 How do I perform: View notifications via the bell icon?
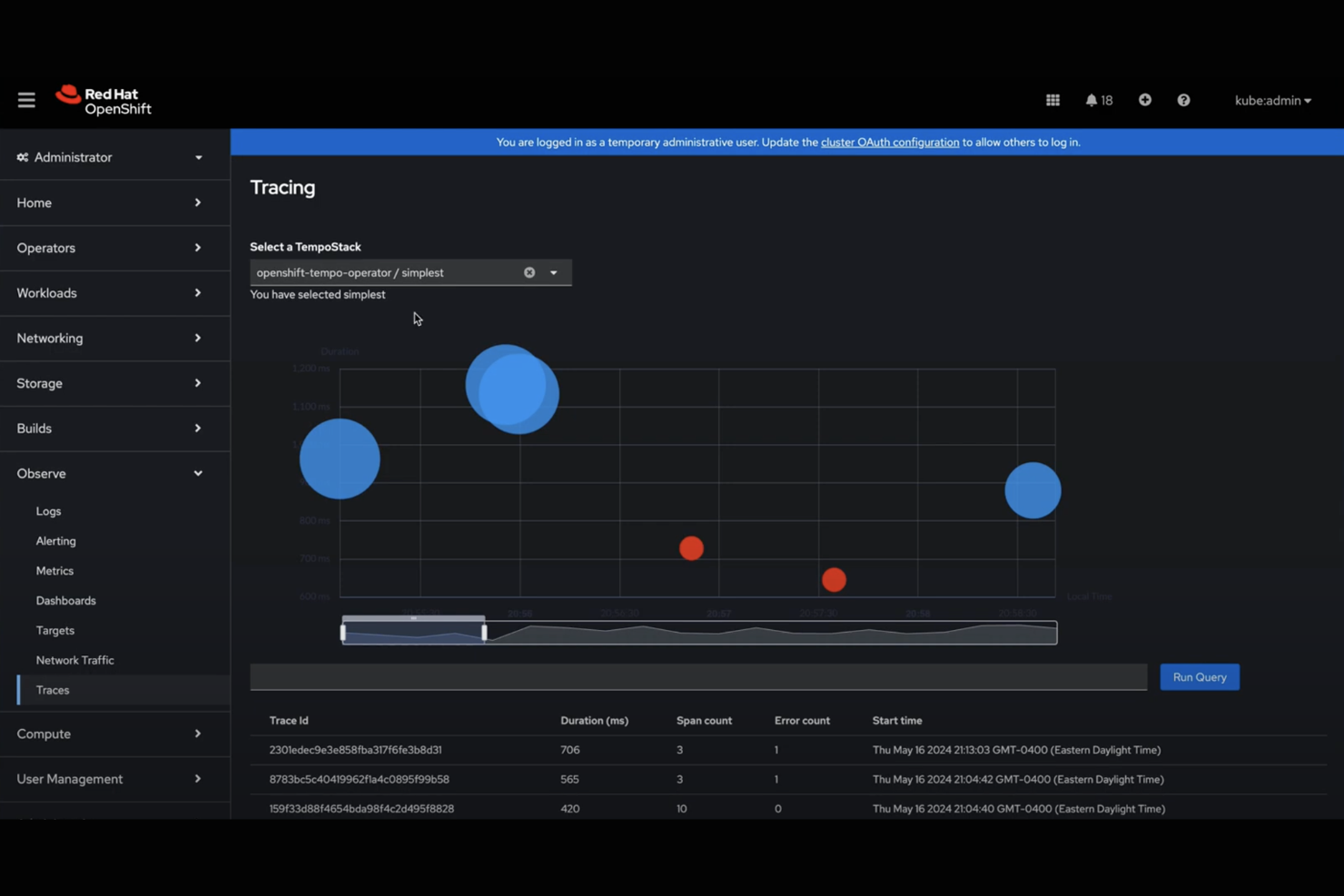(x=1092, y=100)
